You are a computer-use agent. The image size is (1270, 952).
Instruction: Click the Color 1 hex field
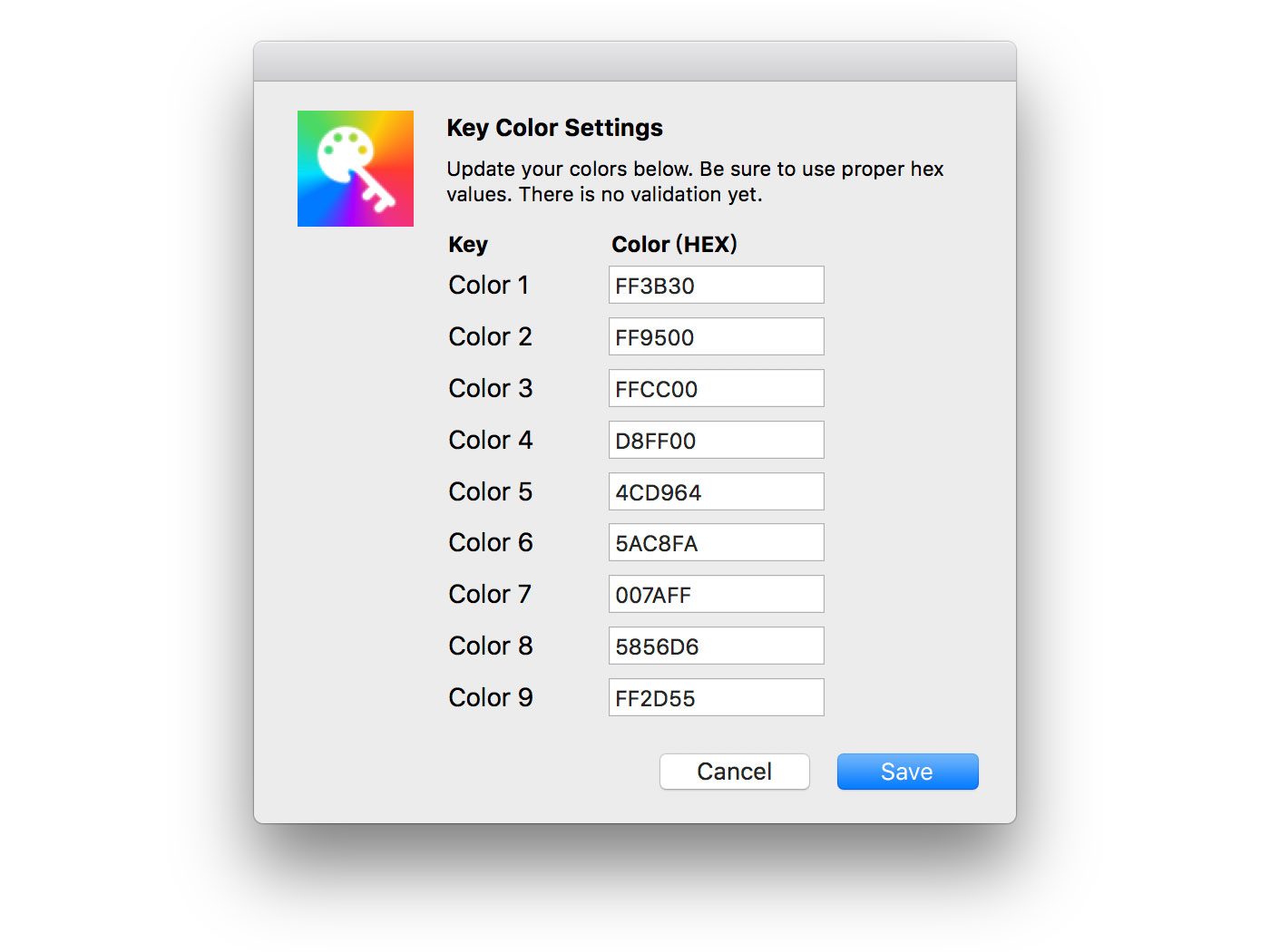pyautogui.click(x=716, y=285)
